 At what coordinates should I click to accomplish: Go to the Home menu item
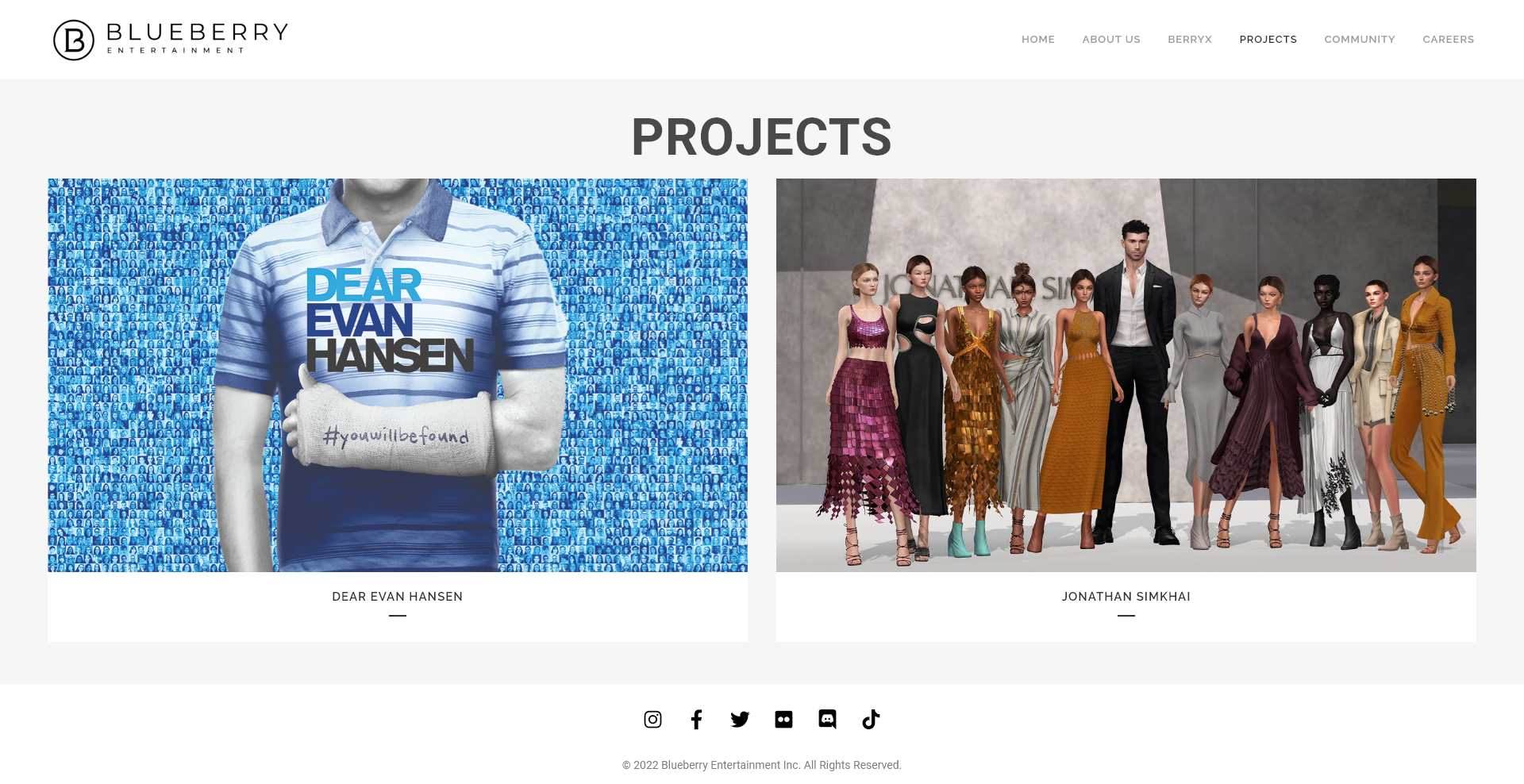(1038, 40)
